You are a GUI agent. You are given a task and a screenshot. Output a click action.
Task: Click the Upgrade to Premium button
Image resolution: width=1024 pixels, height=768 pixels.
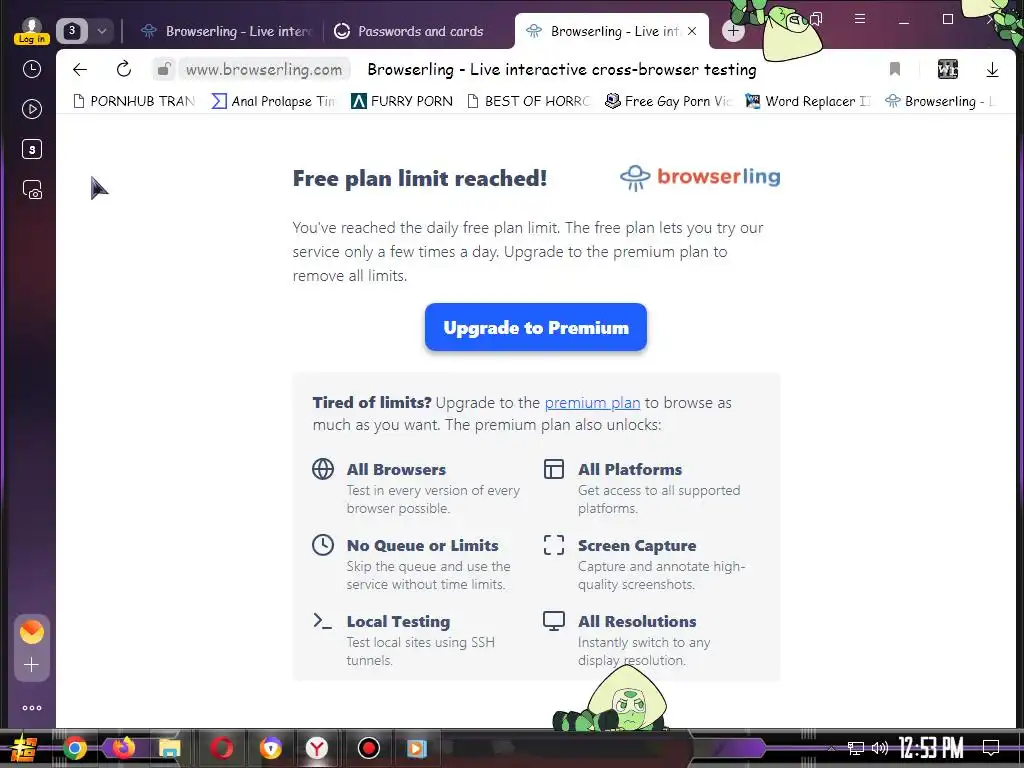536,327
